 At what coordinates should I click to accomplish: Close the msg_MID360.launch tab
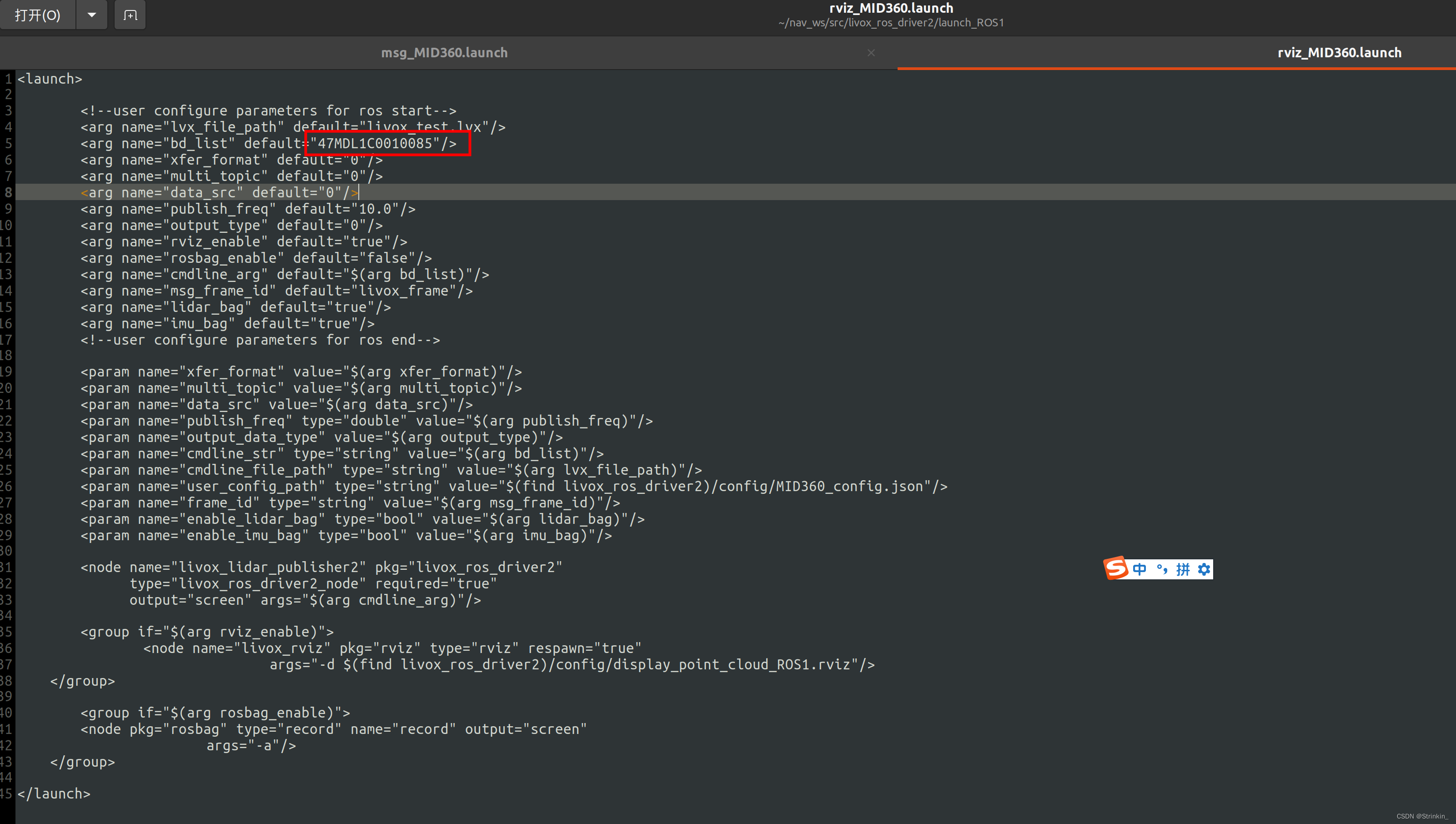pos(871,53)
